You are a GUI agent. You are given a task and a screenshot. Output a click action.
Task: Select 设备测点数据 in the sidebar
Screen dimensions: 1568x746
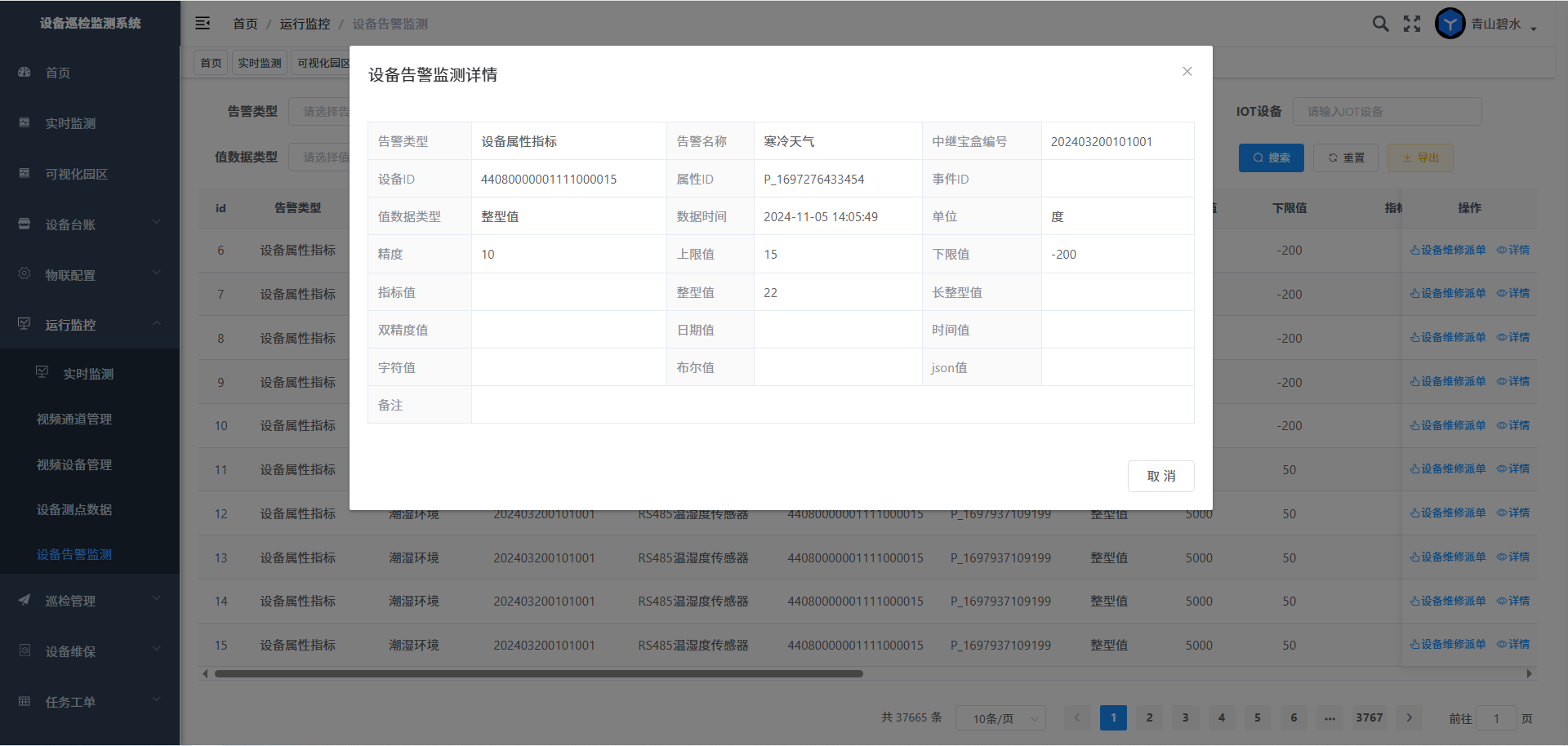click(74, 509)
